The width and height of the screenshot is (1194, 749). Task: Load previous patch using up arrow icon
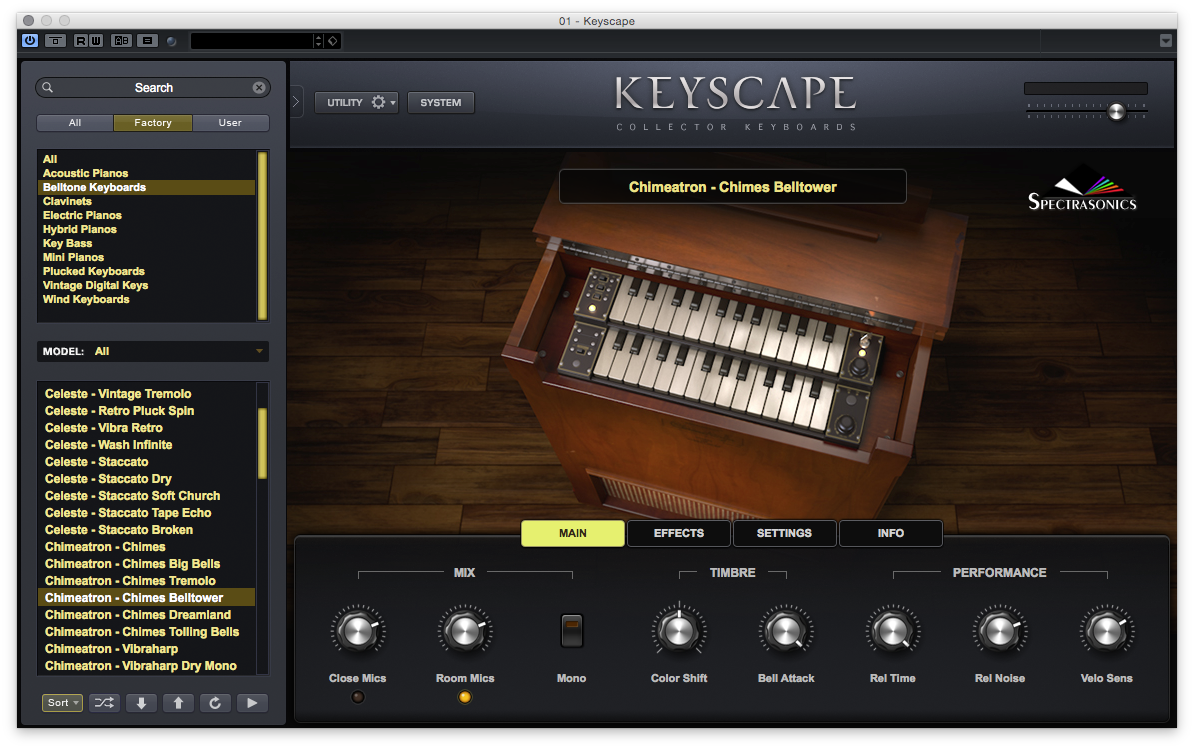coord(178,703)
